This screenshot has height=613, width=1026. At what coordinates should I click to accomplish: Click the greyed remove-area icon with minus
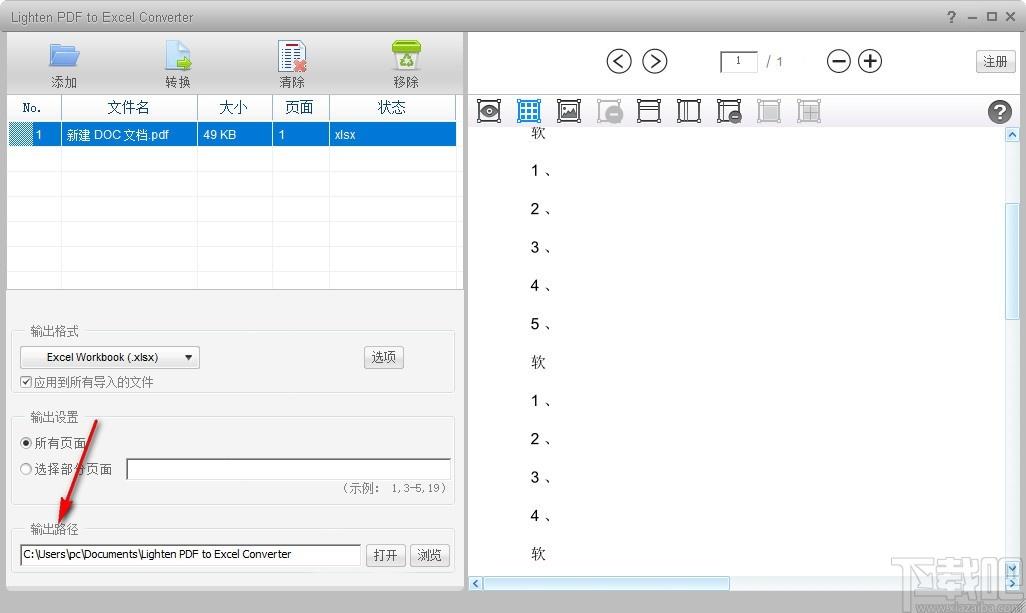609,111
